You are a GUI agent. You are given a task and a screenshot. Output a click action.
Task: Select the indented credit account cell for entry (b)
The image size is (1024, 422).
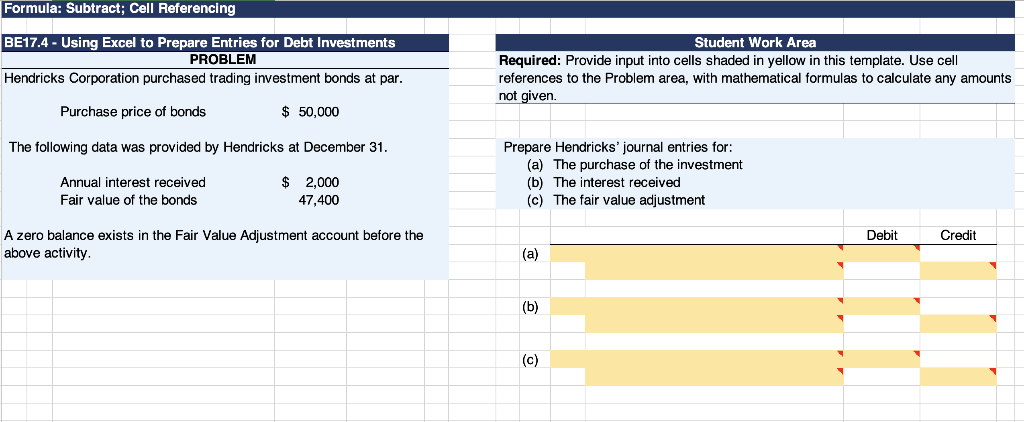[x=714, y=323]
